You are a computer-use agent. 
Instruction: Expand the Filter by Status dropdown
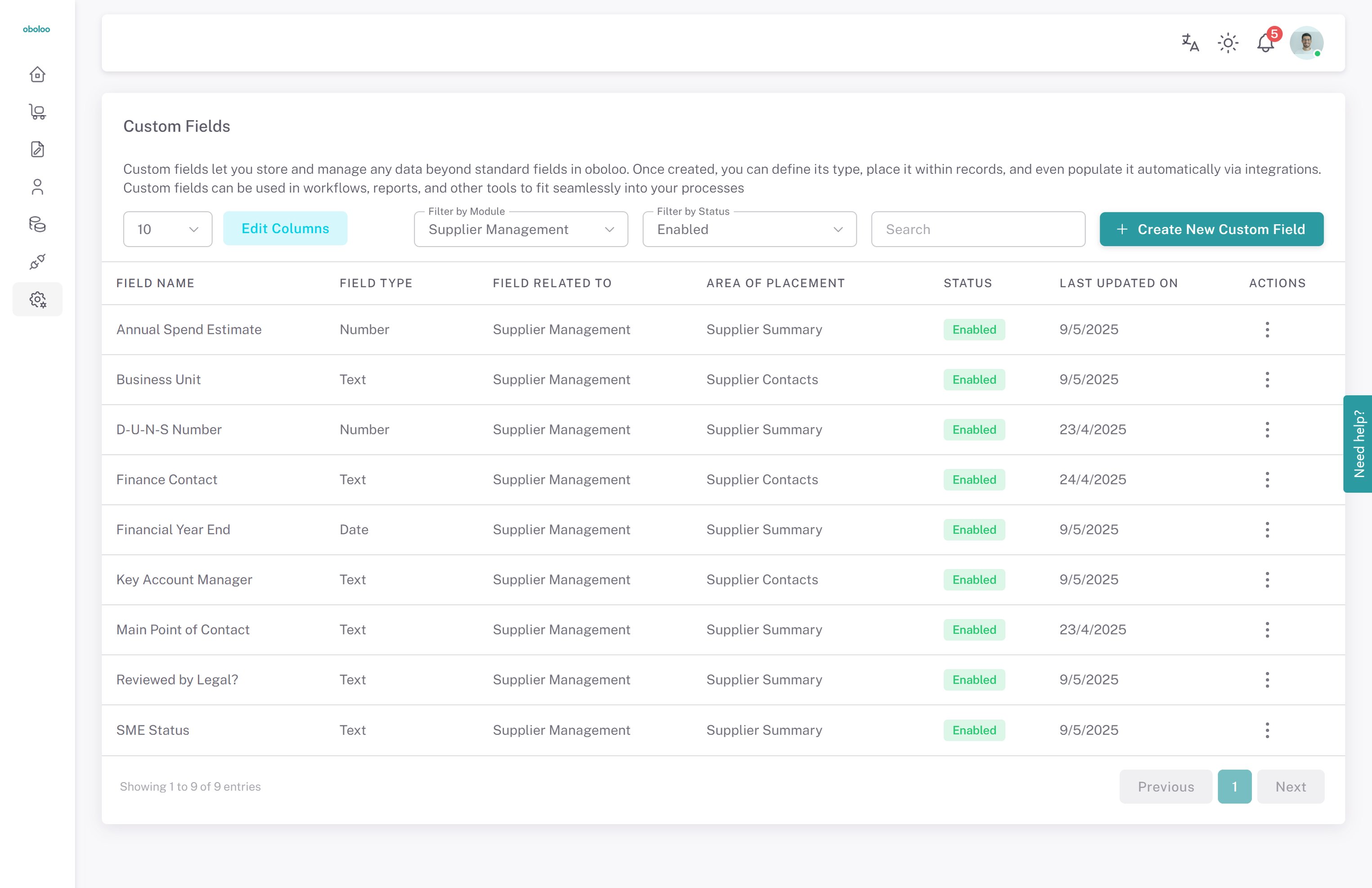coord(750,230)
